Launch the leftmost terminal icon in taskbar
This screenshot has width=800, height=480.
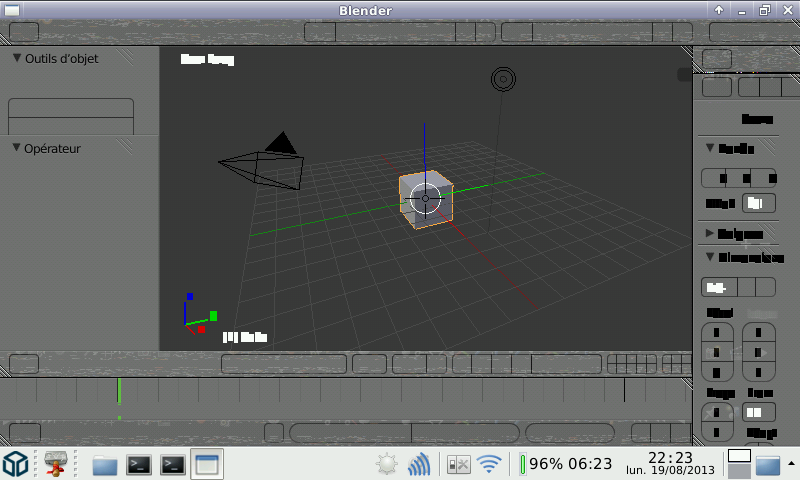139,464
